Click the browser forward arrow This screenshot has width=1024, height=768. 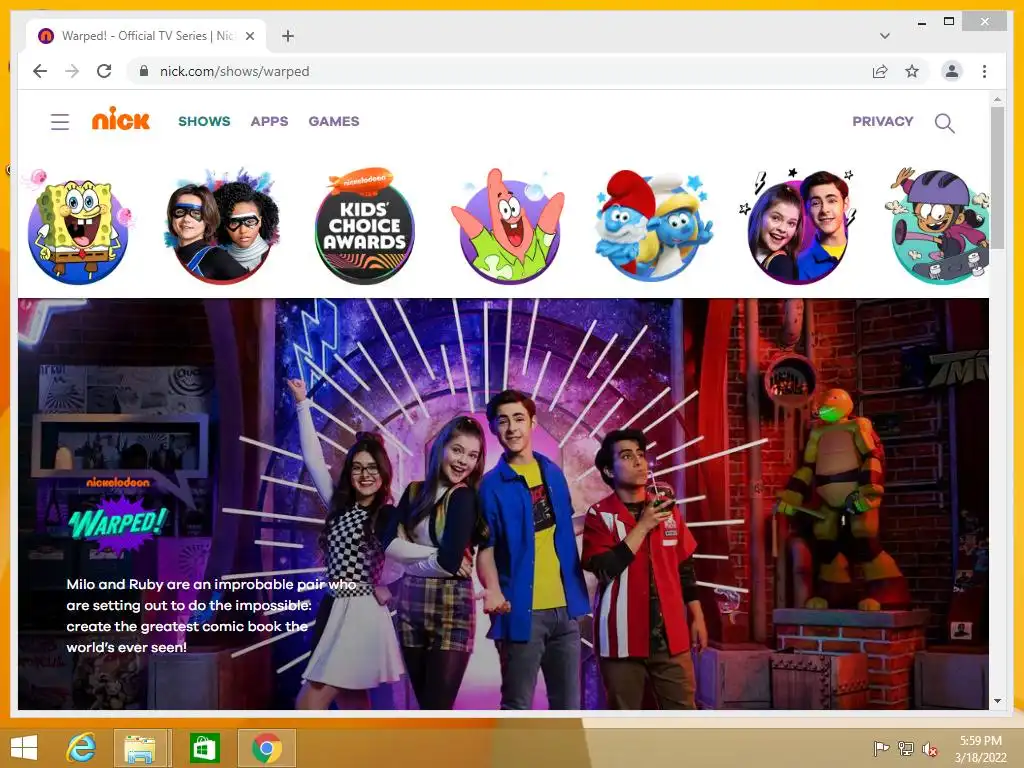(x=72, y=71)
